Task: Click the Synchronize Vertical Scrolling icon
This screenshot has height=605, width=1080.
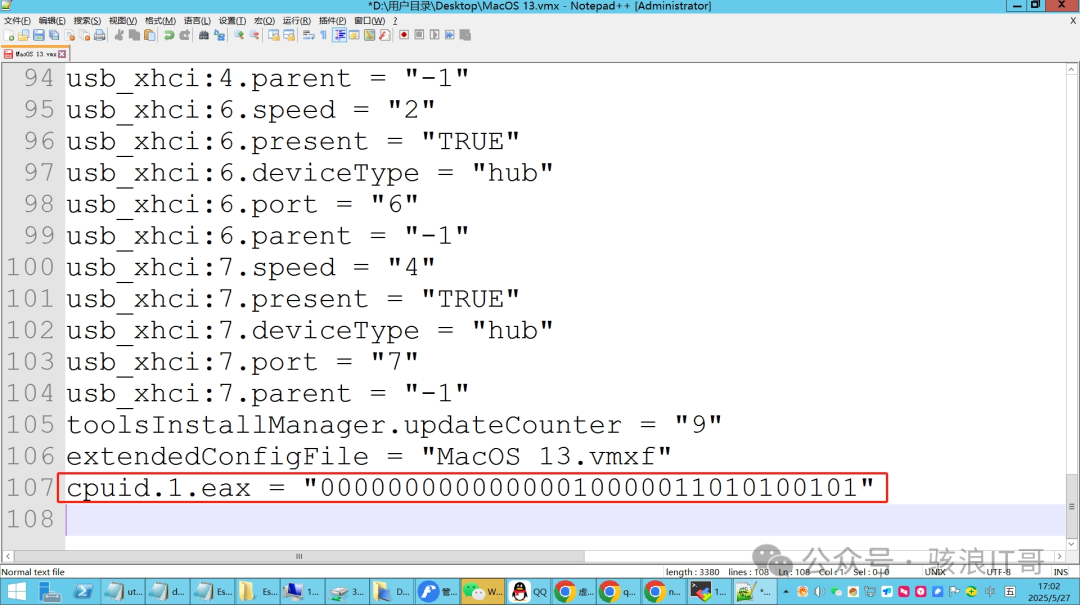Action: click(x=273, y=35)
